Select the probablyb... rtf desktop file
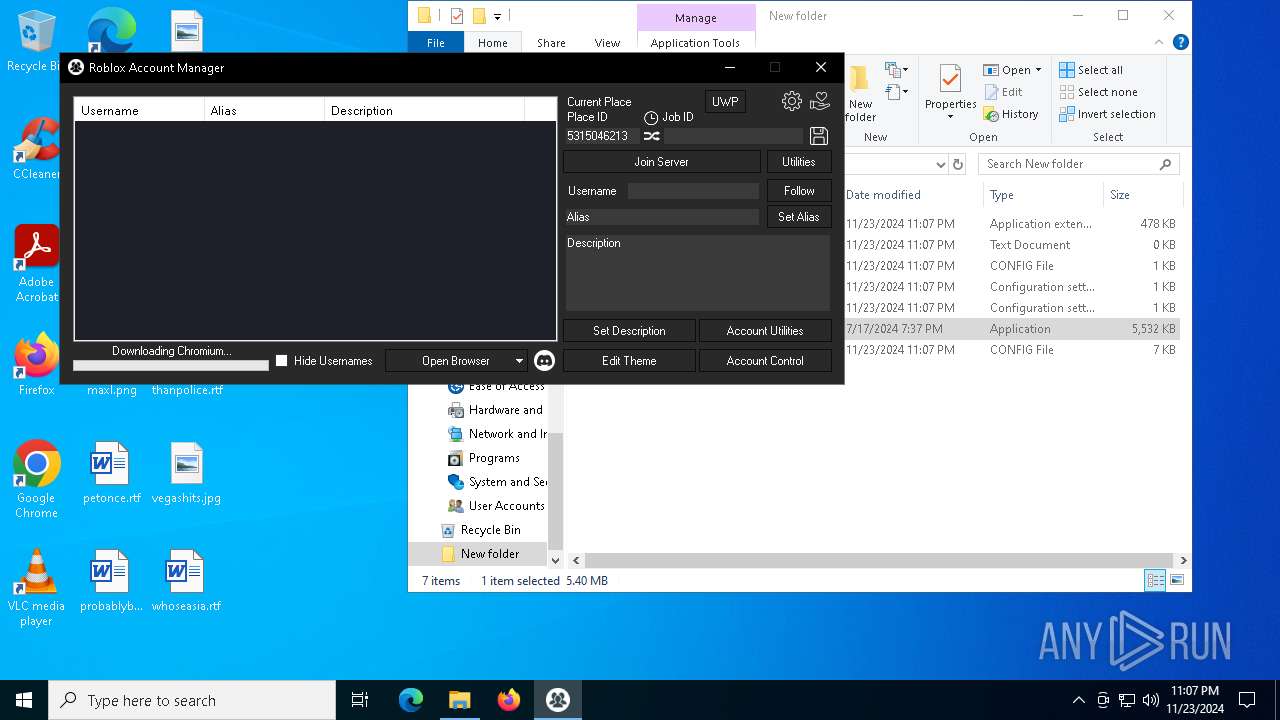The width and height of the screenshot is (1280, 720). pyautogui.click(x=110, y=581)
